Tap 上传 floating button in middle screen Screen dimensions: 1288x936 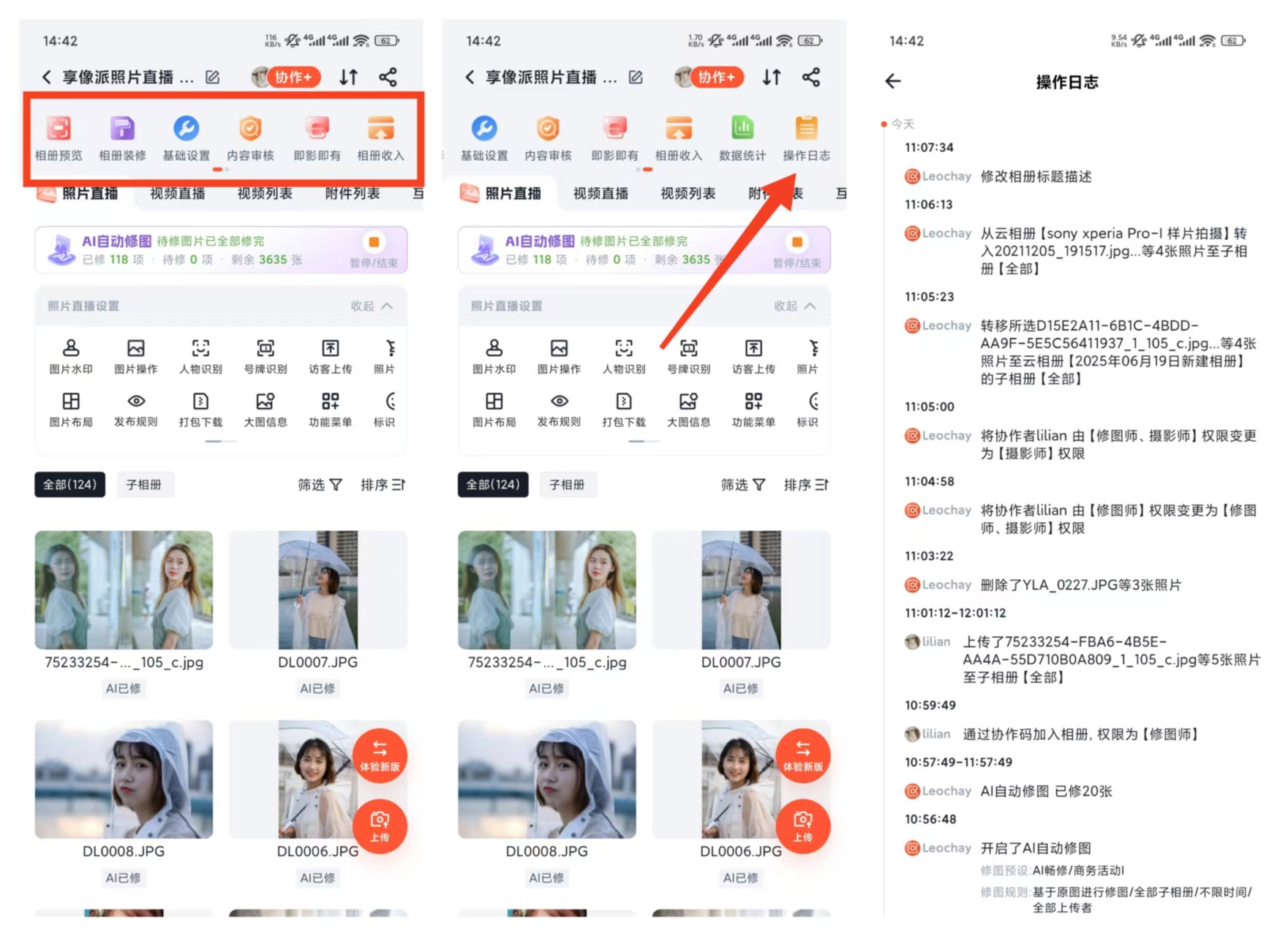(x=803, y=826)
